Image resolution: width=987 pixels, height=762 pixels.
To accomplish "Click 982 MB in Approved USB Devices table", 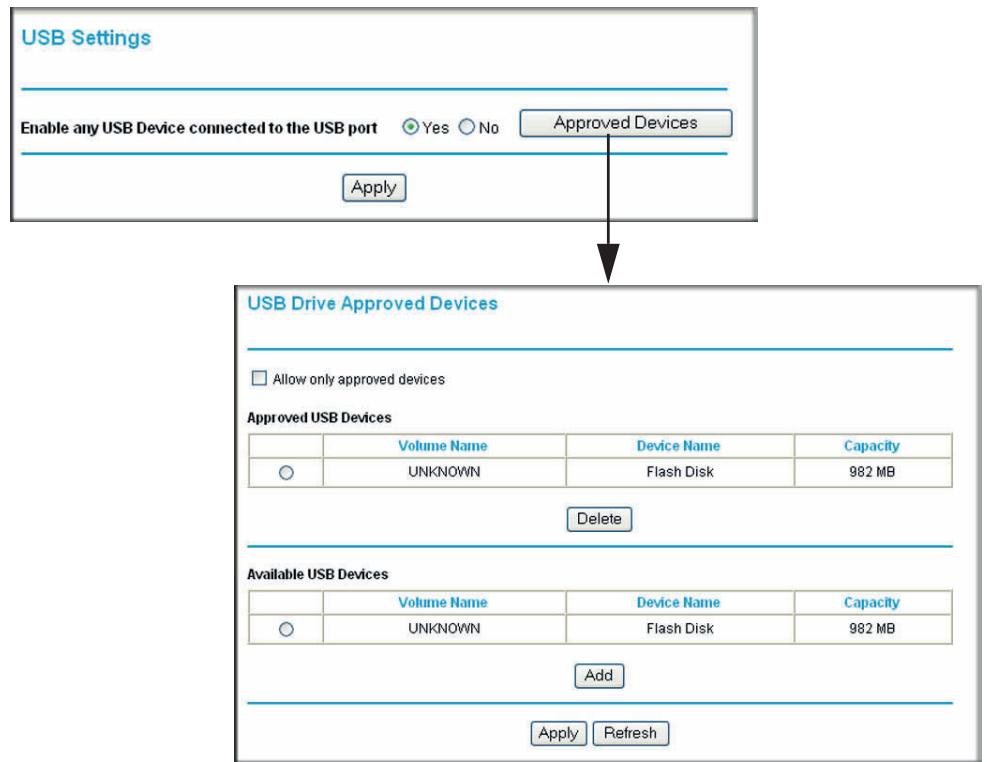I will tap(872, 472).
